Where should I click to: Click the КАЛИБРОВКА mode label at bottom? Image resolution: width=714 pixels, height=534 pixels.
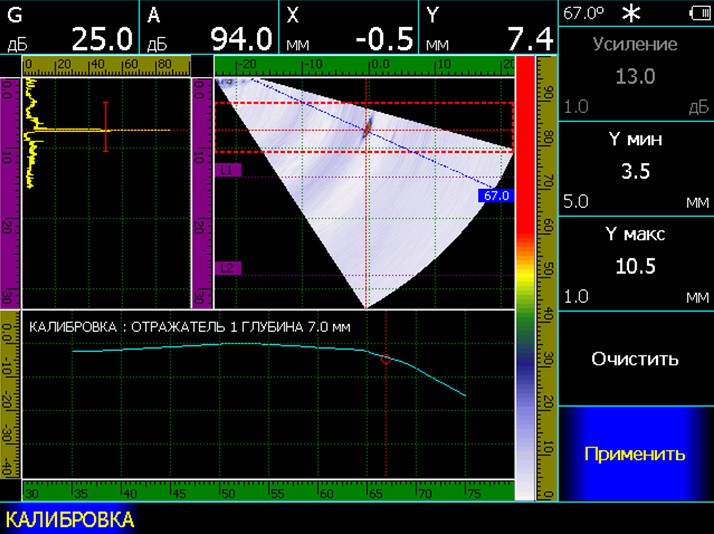coord(70,520)
